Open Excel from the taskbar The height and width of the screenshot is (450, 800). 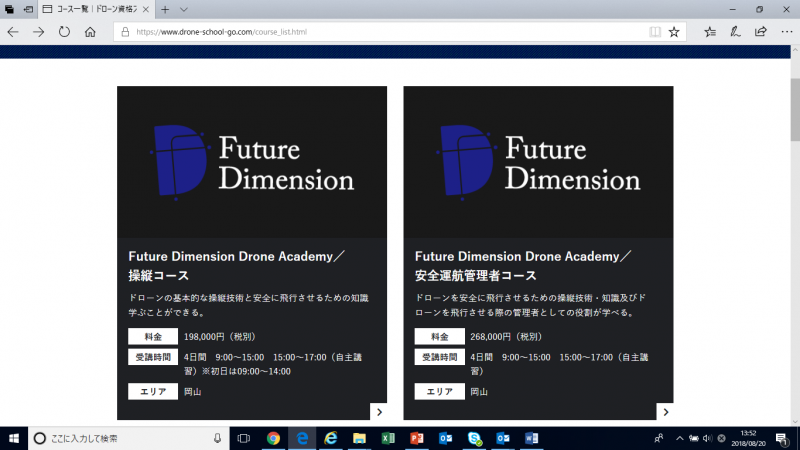(388, 438)
